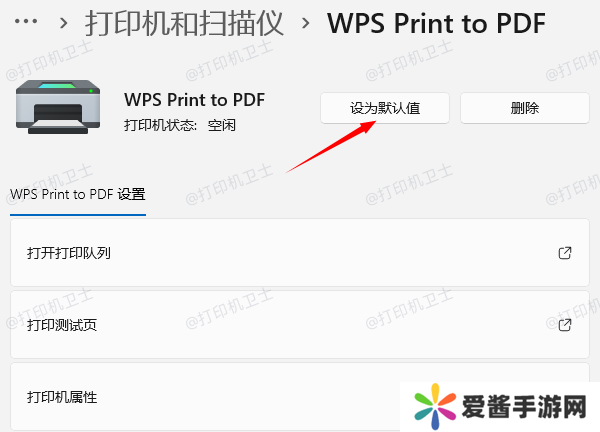Click the large WPS Print to PDF page title

pos(437,23)
